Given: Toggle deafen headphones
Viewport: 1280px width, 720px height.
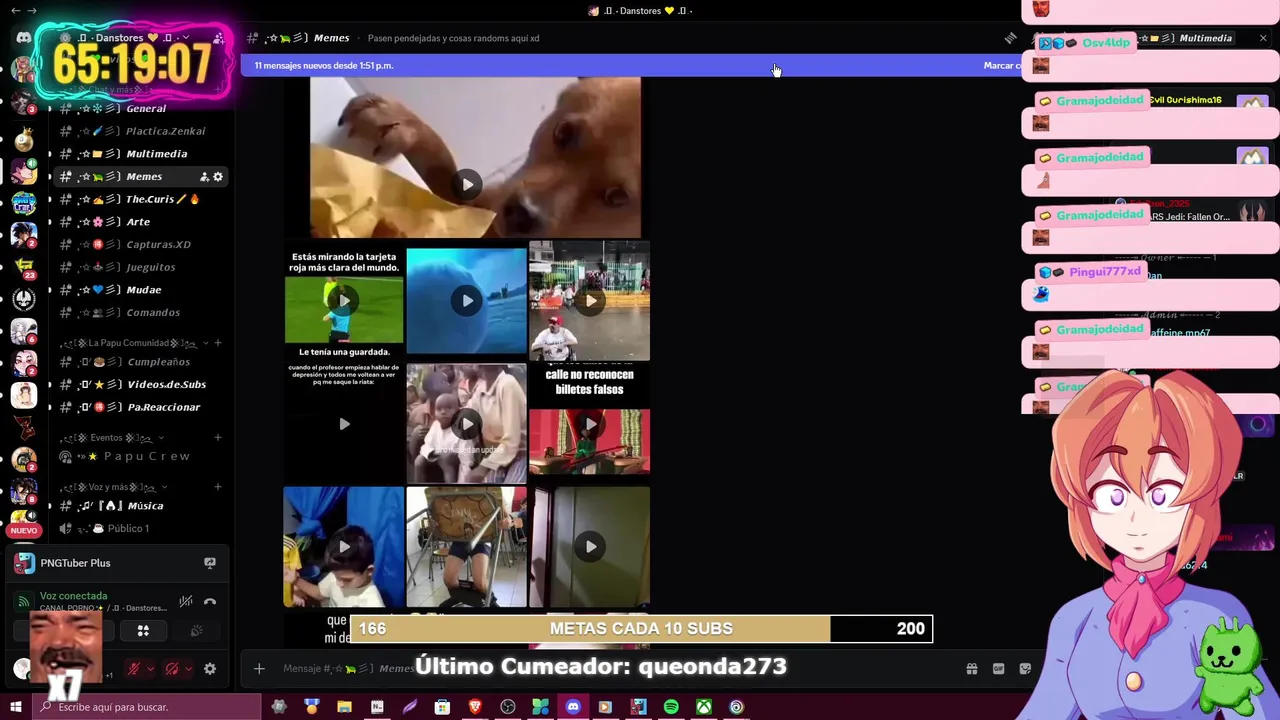Looking at the screenshot, I should (x=172, y=669).
